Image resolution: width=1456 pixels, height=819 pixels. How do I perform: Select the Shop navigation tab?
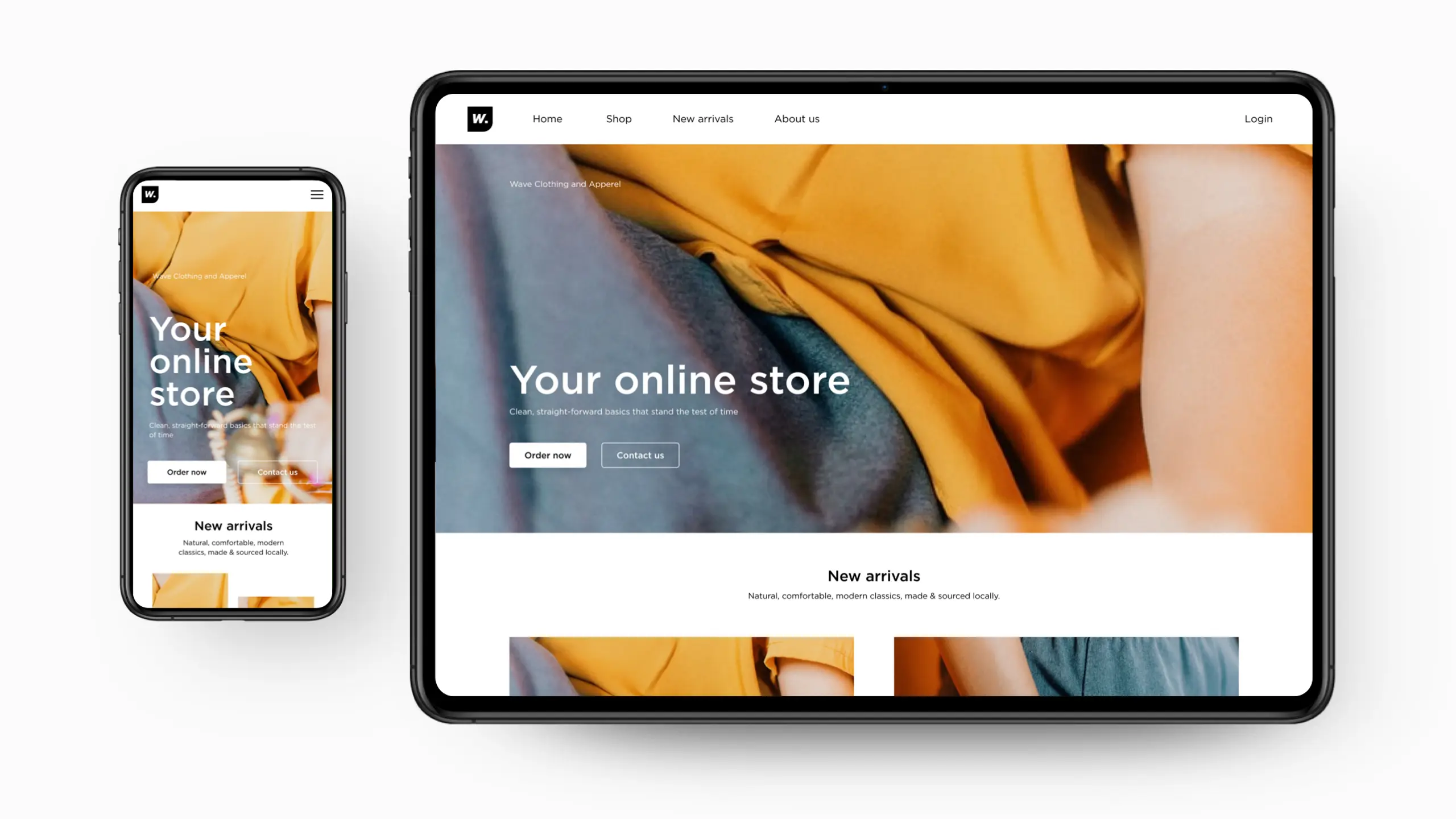(x=618, y=118)
